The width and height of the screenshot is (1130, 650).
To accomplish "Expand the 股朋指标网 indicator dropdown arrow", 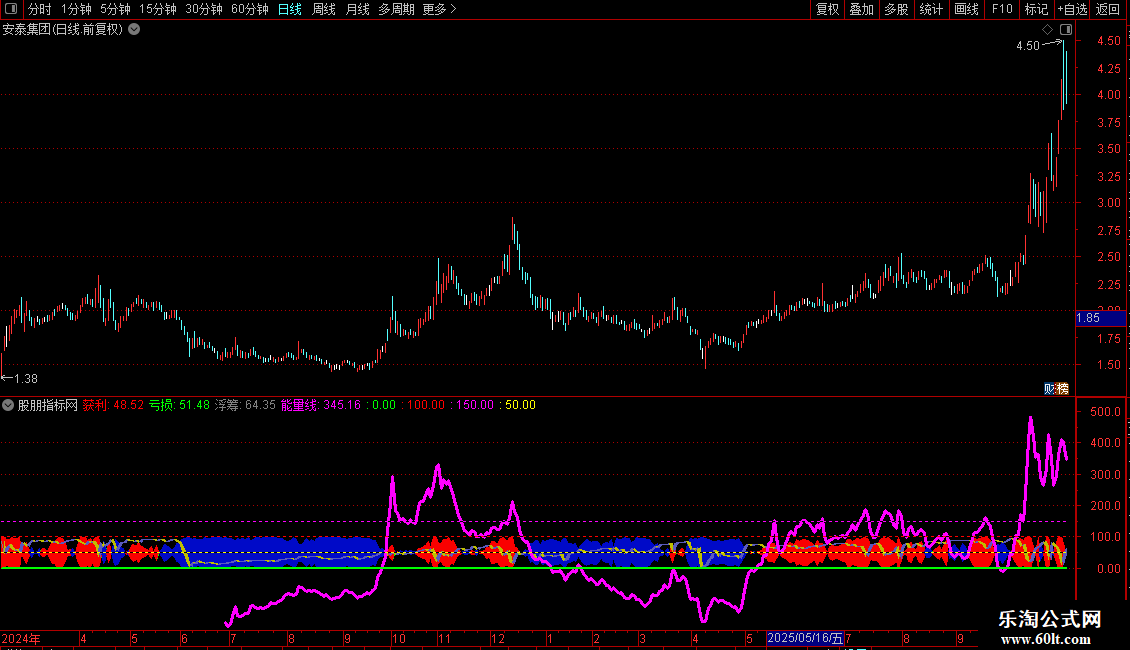I will point(8,405).
